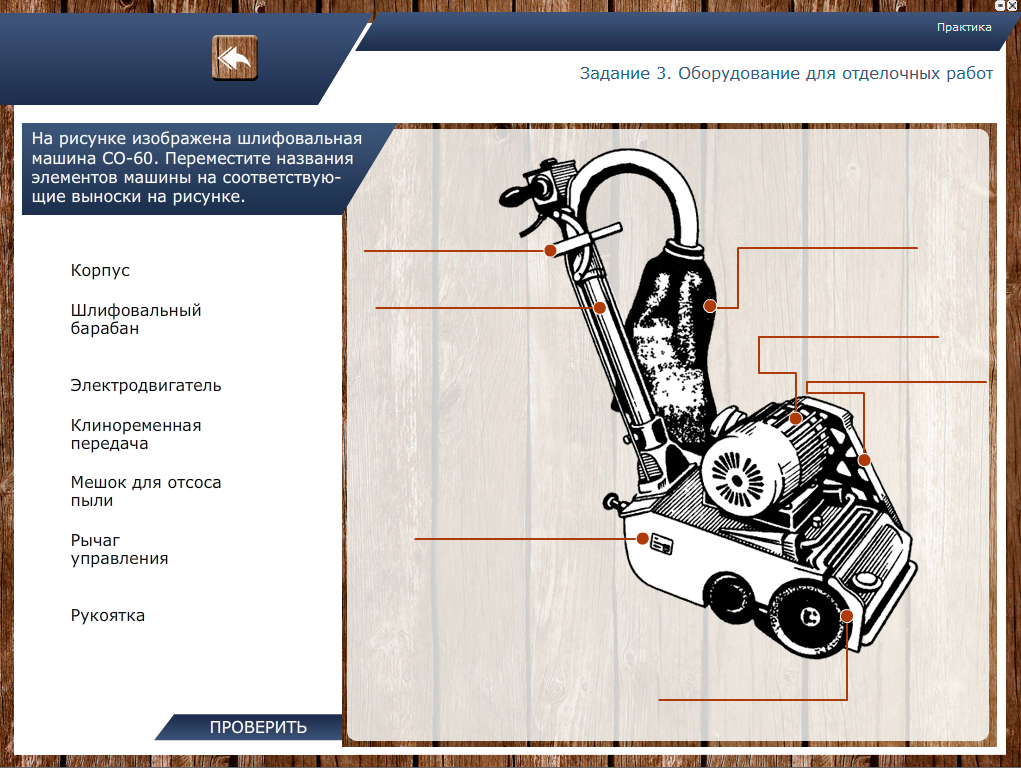Click the callout dot on the belt drive guard
1021x768 pixels.
(x=865, y=460)
